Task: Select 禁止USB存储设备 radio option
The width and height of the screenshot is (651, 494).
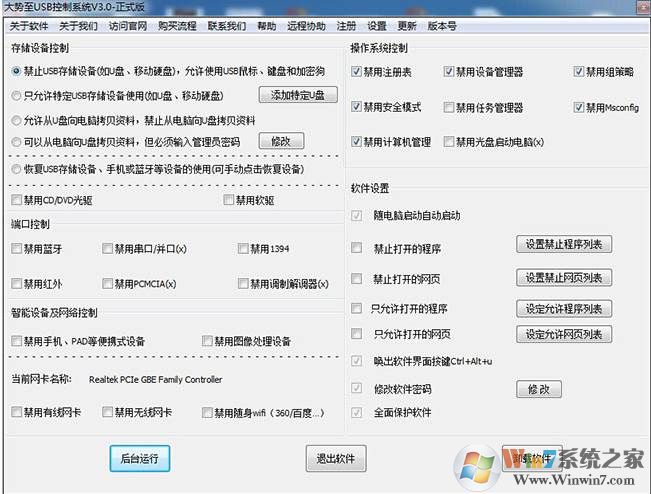Action: click(x=16, y=71)
